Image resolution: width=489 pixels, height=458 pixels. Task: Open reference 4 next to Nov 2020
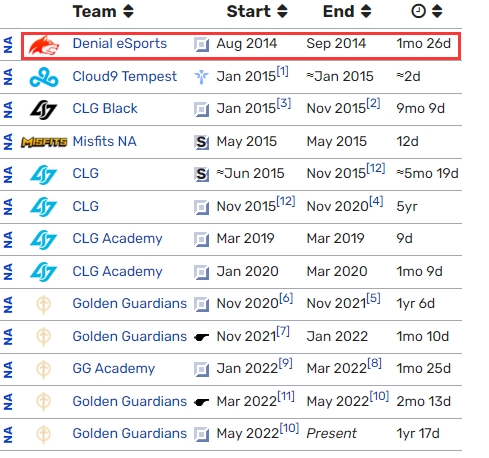click(376, 201)
